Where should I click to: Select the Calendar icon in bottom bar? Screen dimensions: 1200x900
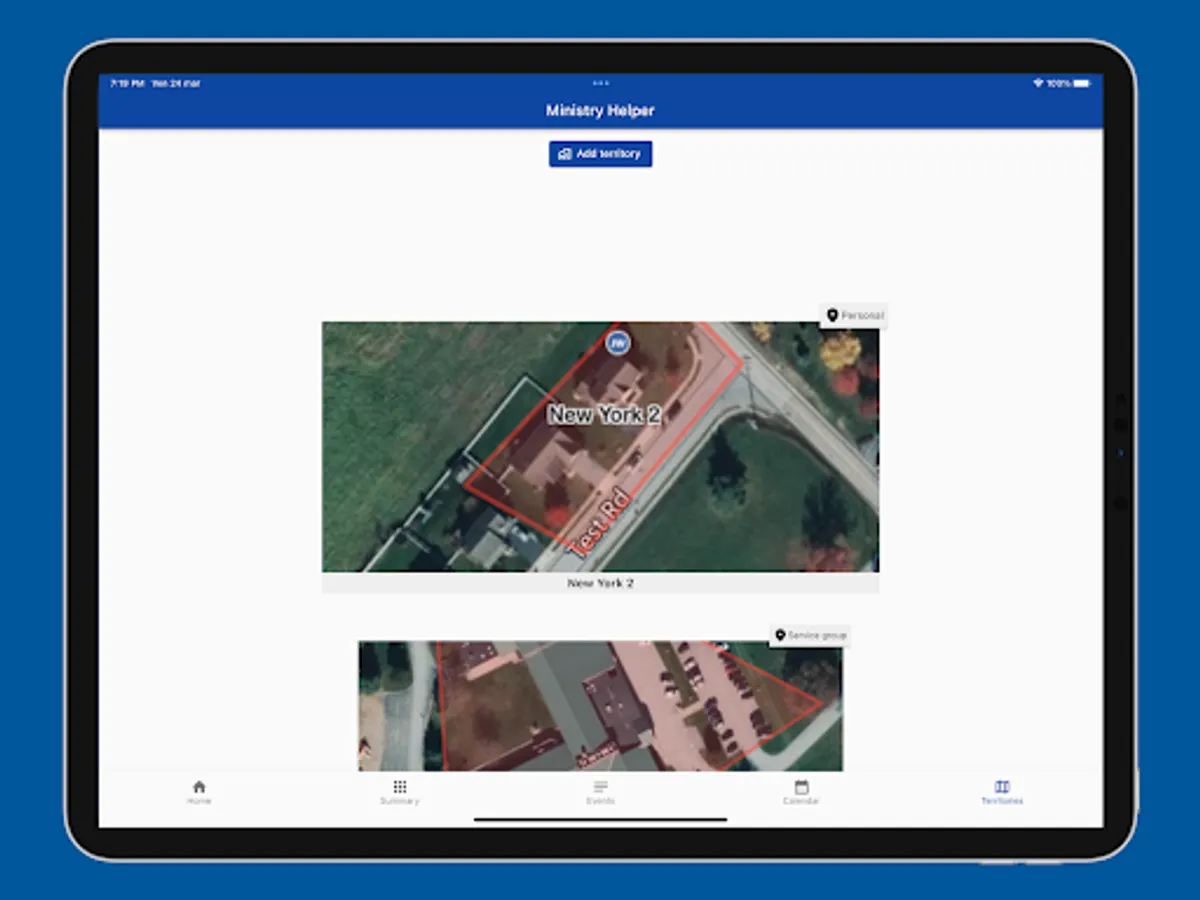point(801,787)
